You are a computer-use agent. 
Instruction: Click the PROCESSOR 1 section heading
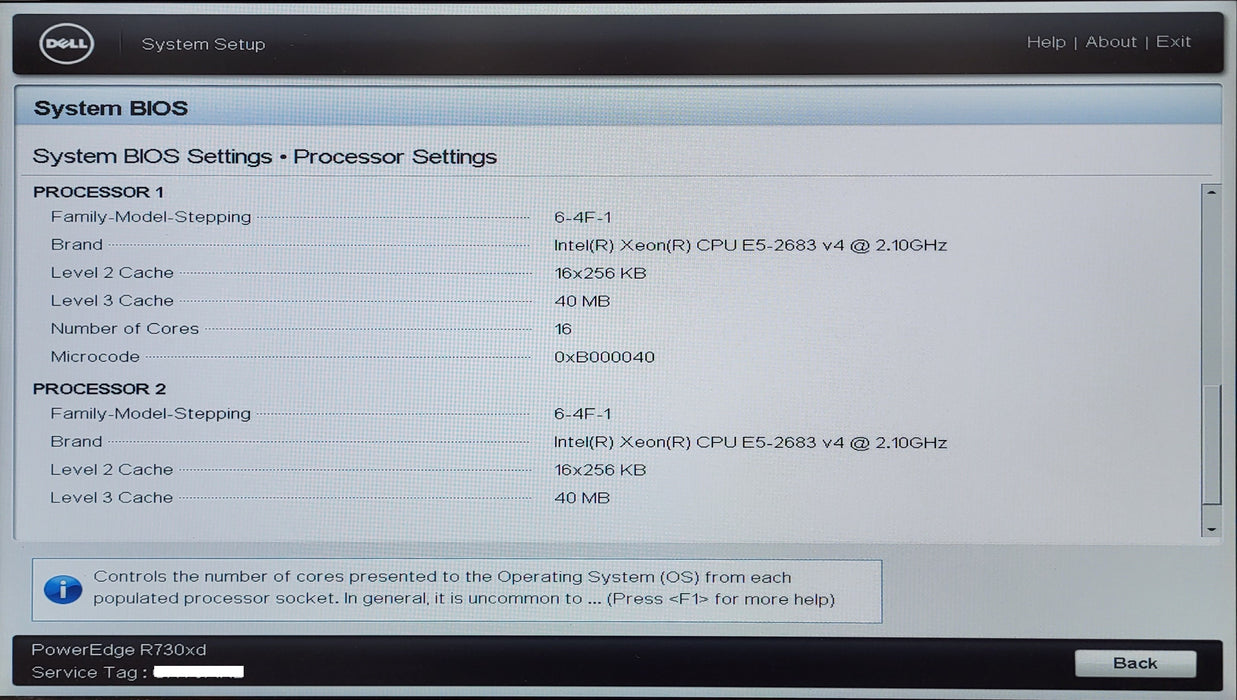[98, 191]
